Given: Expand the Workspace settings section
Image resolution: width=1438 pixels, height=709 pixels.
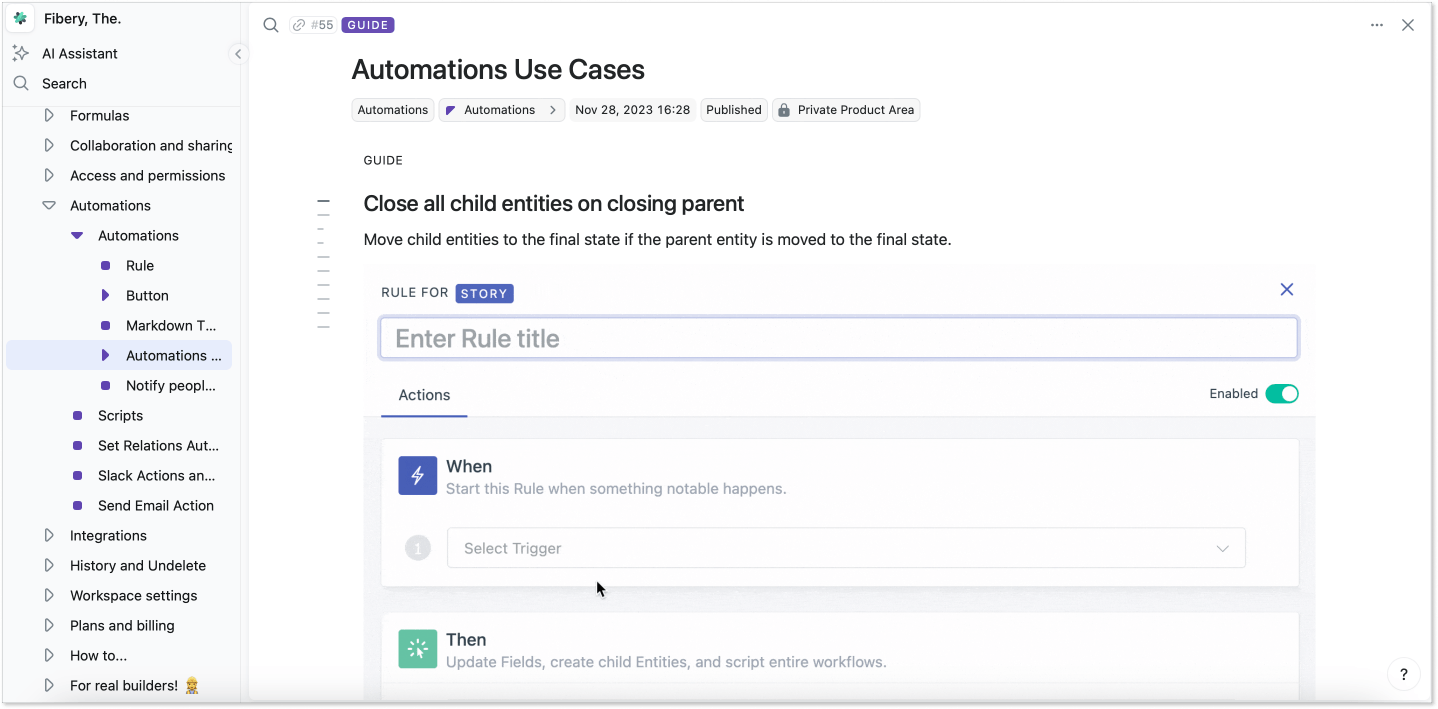Looking at the screenshot, I should (49, 596).
